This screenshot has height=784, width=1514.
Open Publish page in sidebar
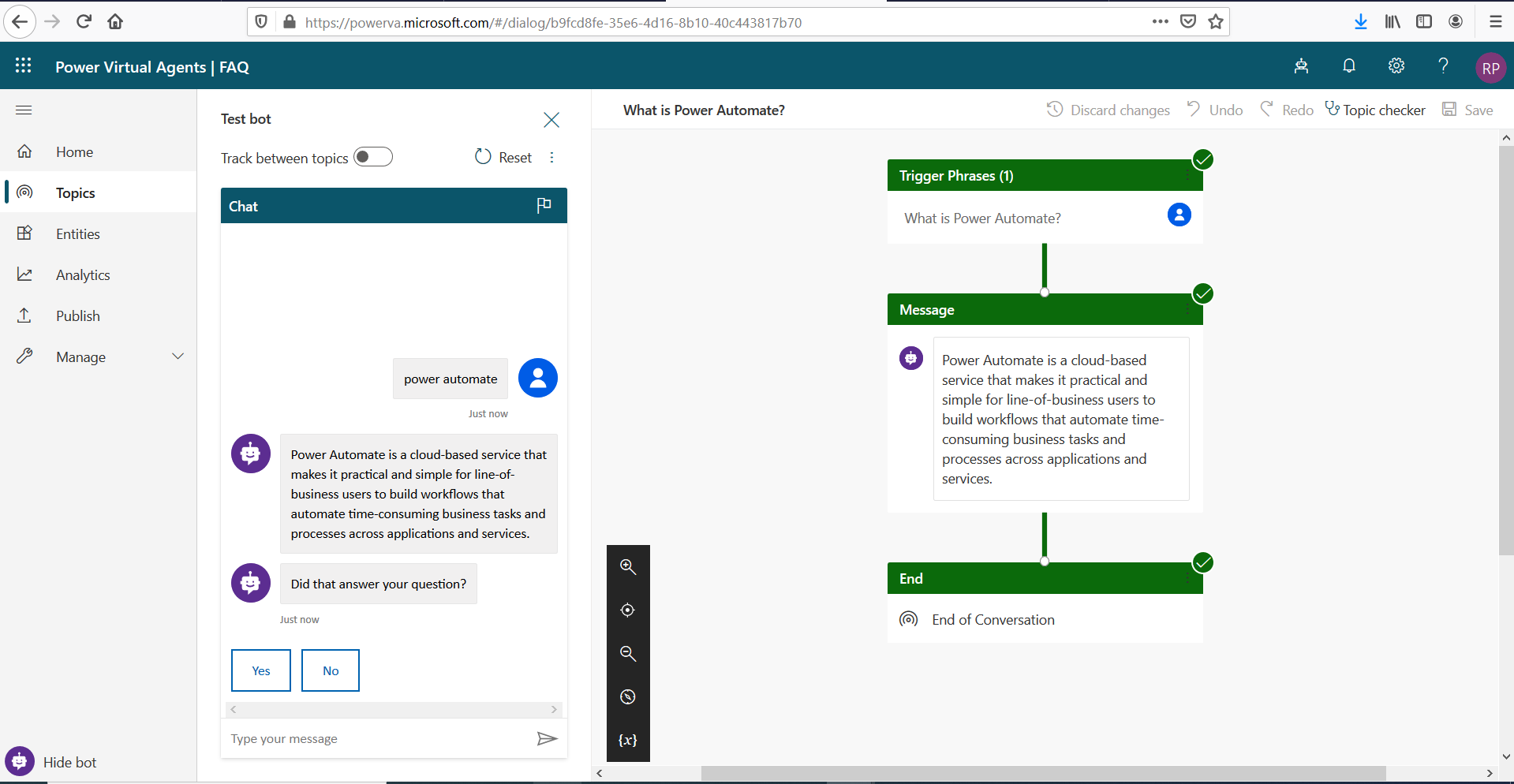[x=99, y=315]
